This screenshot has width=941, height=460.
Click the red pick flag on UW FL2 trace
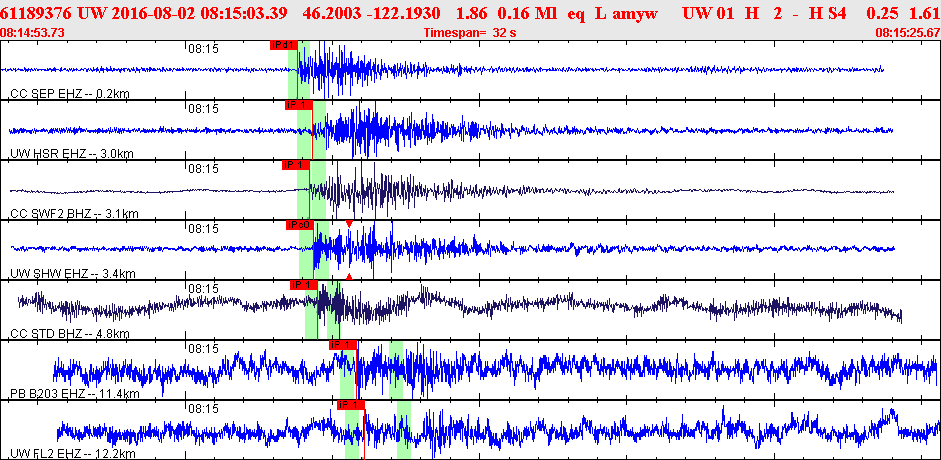tap(350, 405)
